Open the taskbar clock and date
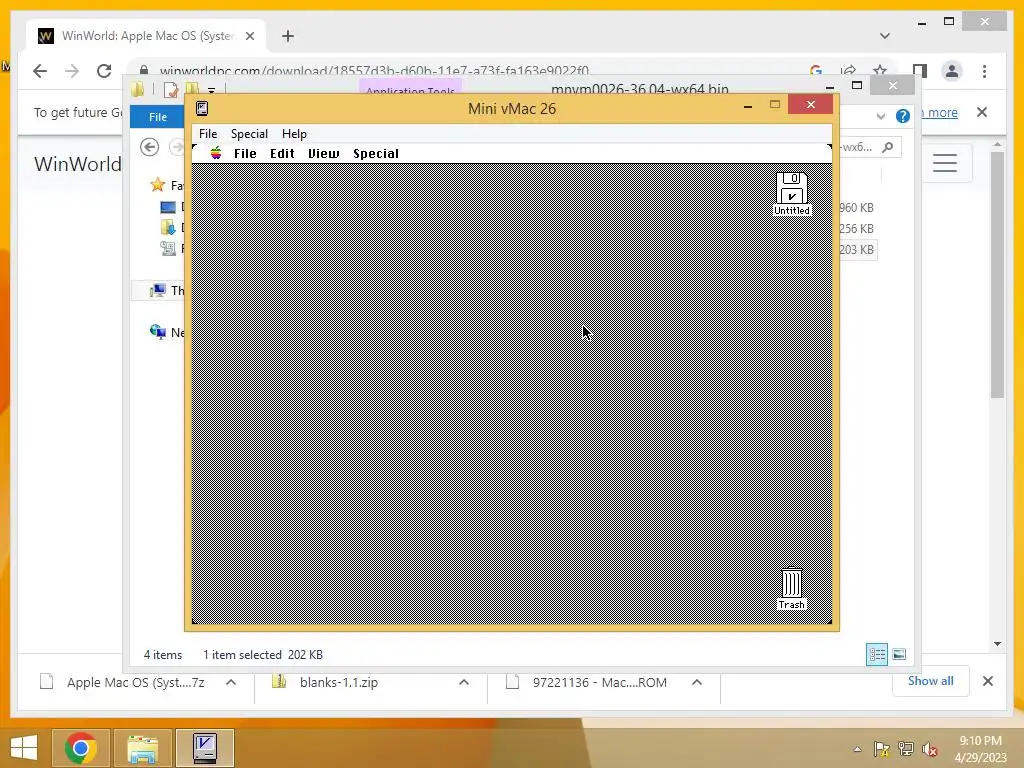Image resolution: width=1024 pixels, height=768 pixels. pos(980,749)
